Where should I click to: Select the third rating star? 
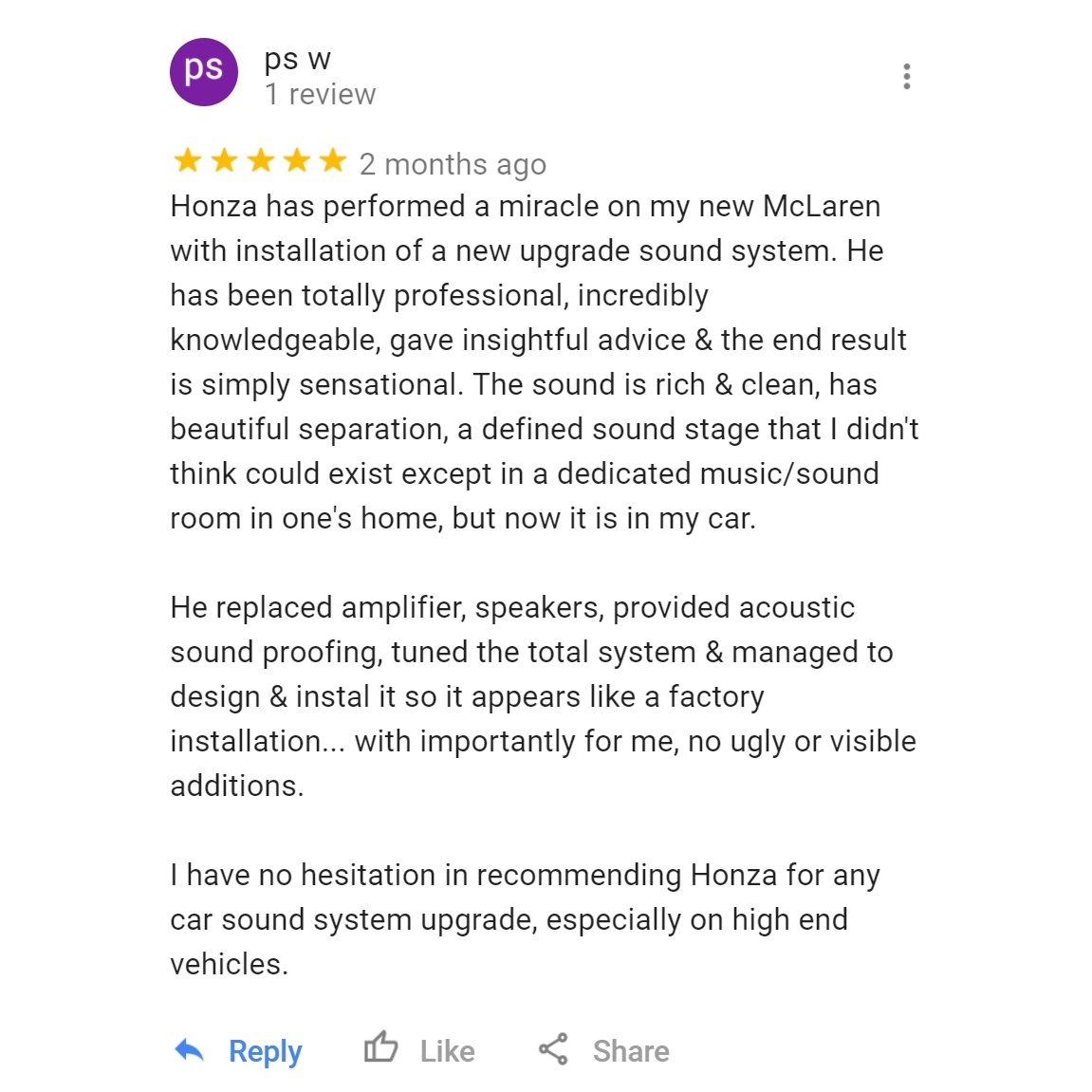coord(261,161)
